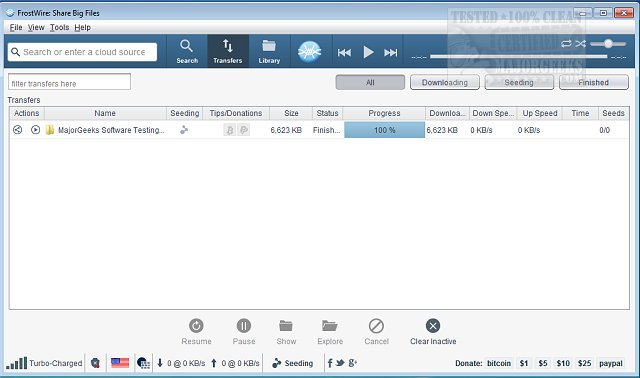Show only Downloading transfers
The height and width of the screenshot is (378, 640).
tap(444, 82)
